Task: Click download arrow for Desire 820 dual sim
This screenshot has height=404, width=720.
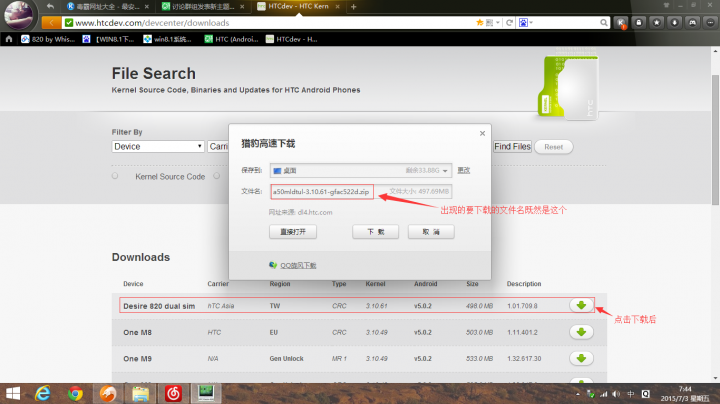Action: tap(581, 305)
